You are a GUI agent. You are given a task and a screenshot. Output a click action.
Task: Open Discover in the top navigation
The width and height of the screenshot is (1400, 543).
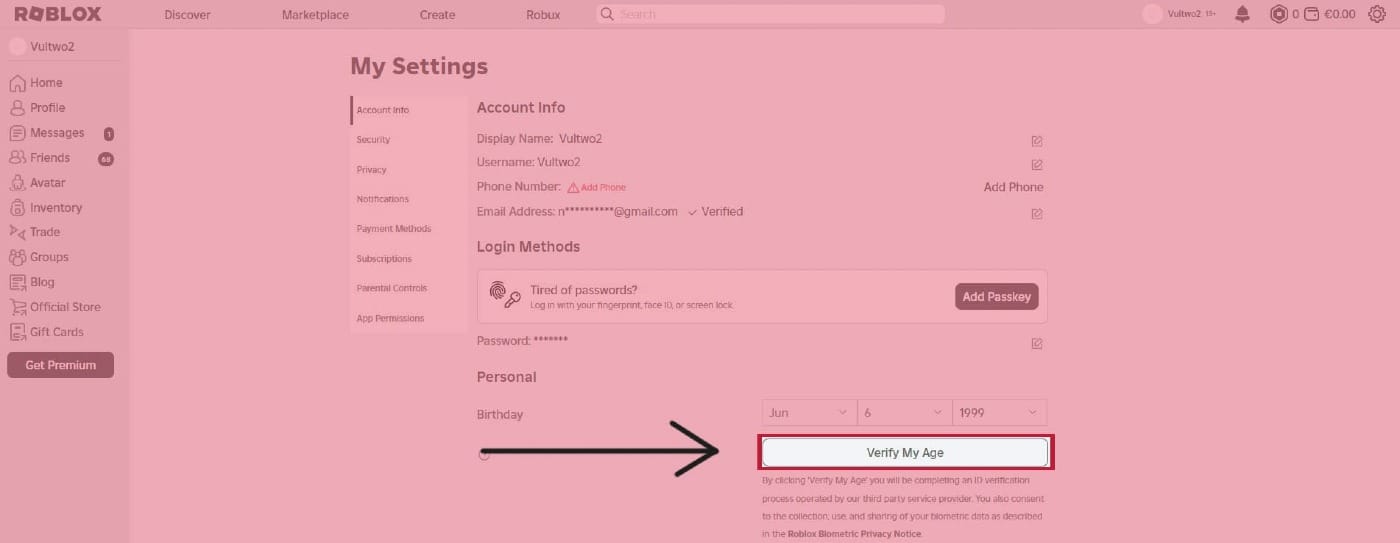point(187,15)
